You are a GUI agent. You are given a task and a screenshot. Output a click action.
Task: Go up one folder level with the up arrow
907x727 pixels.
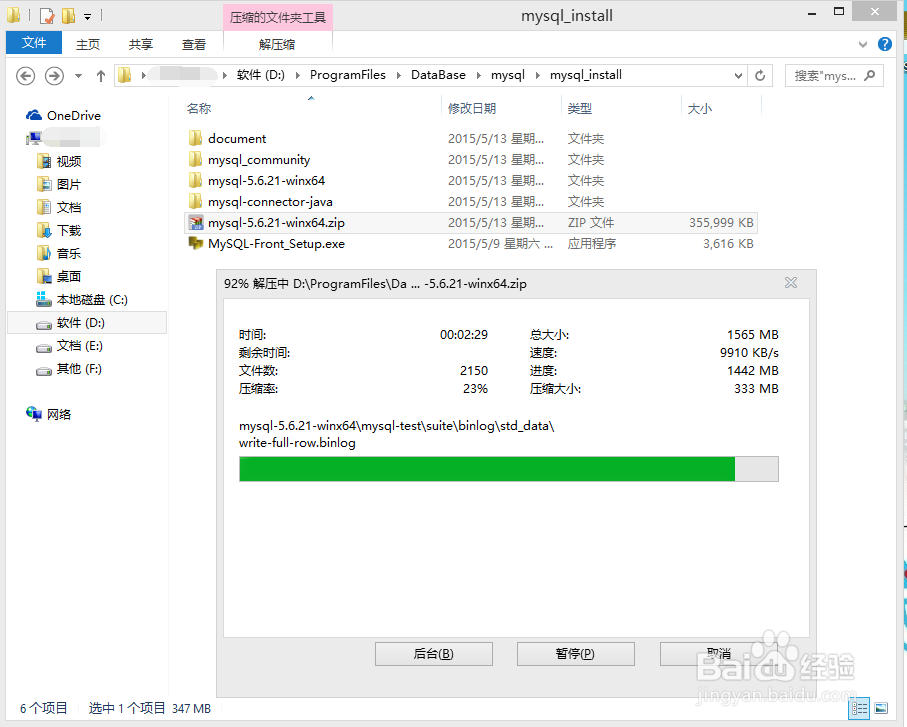click(x=100, y=75)
